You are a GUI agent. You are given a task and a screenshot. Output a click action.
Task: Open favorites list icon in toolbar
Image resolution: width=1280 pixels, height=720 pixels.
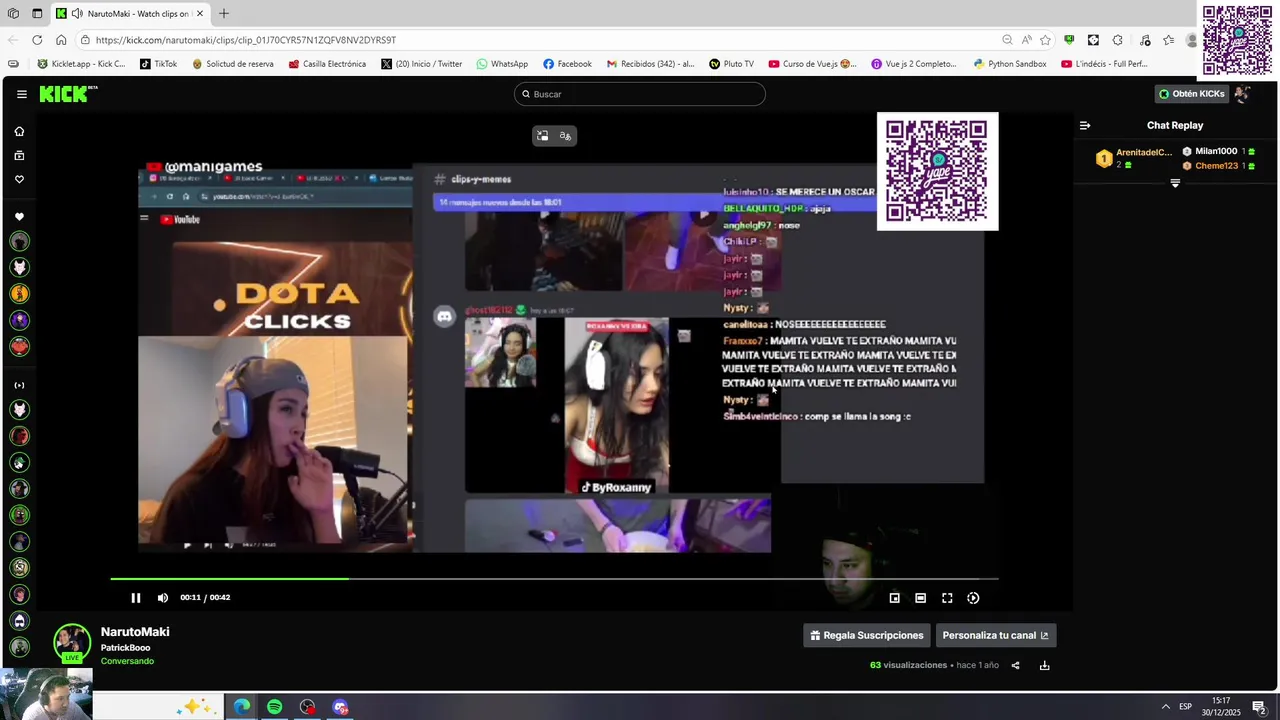pos(1168,40)
